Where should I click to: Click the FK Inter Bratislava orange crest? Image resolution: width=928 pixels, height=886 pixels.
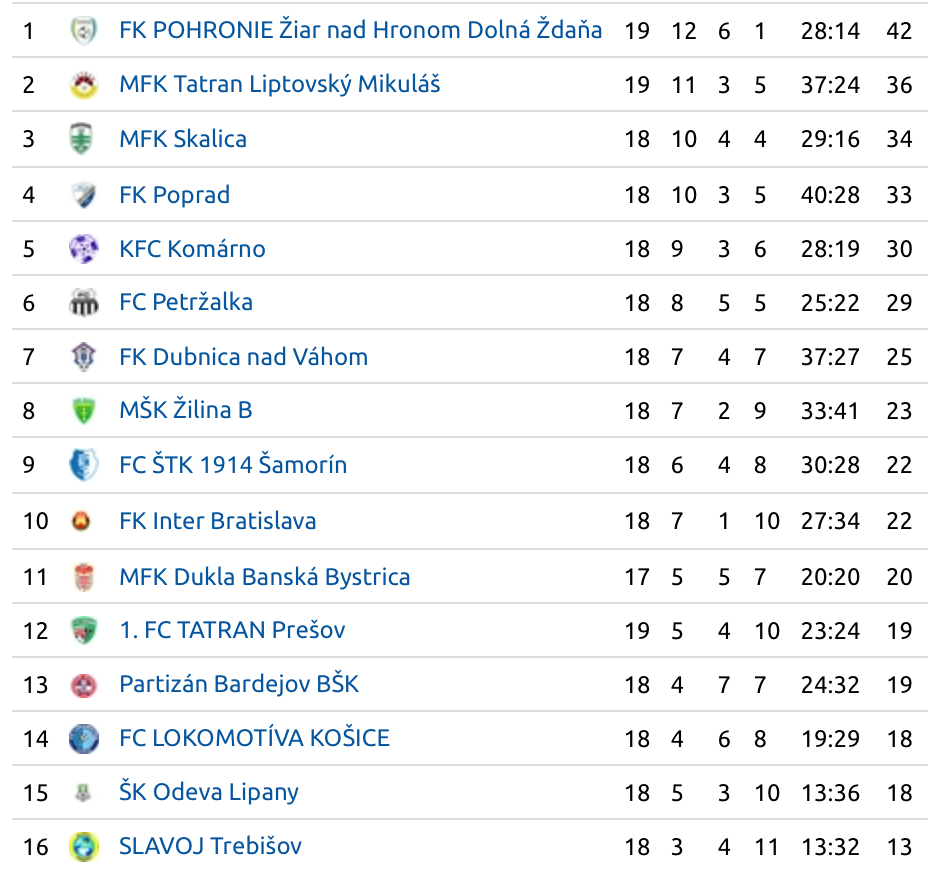pyautogui.click(x=81, y=521)
